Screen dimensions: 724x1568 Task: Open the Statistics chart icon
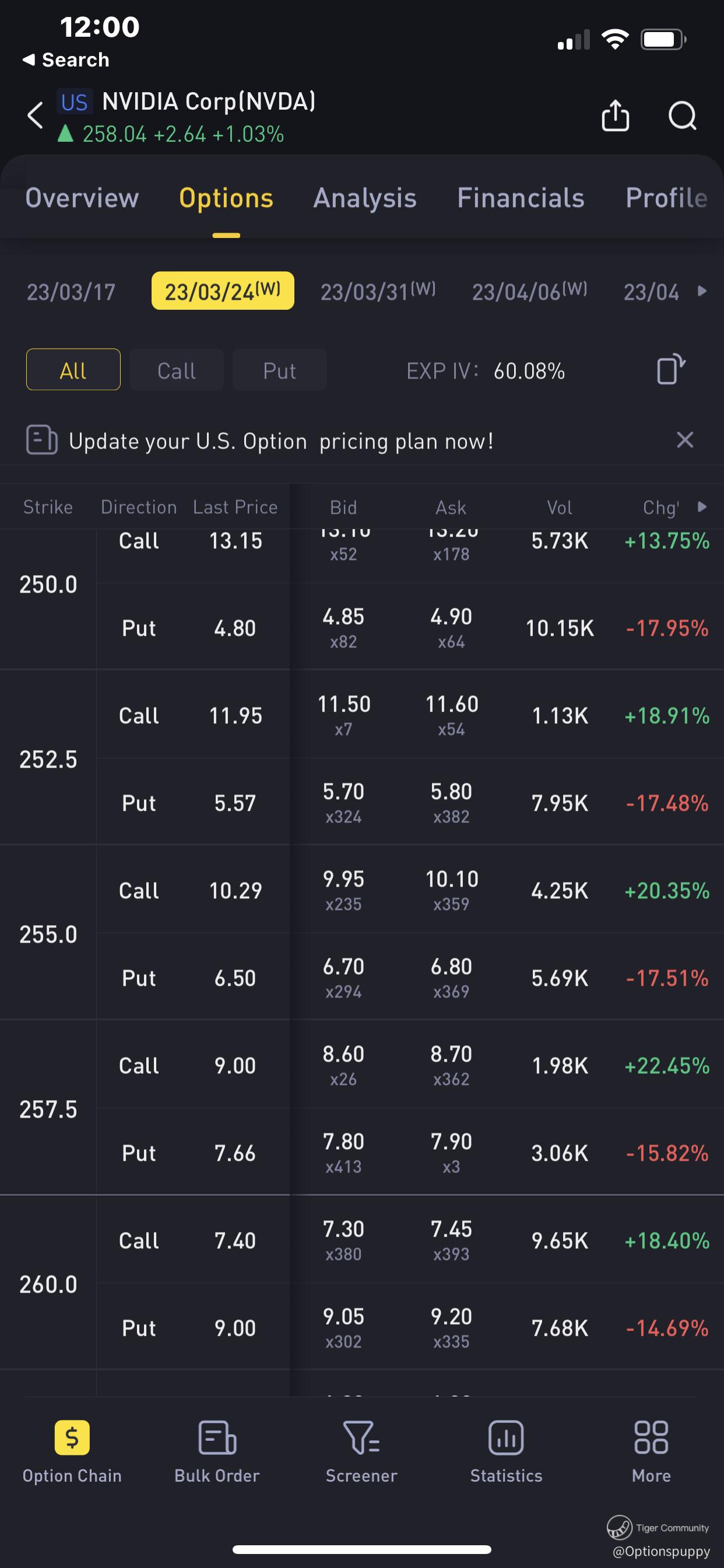point(505,1438)
